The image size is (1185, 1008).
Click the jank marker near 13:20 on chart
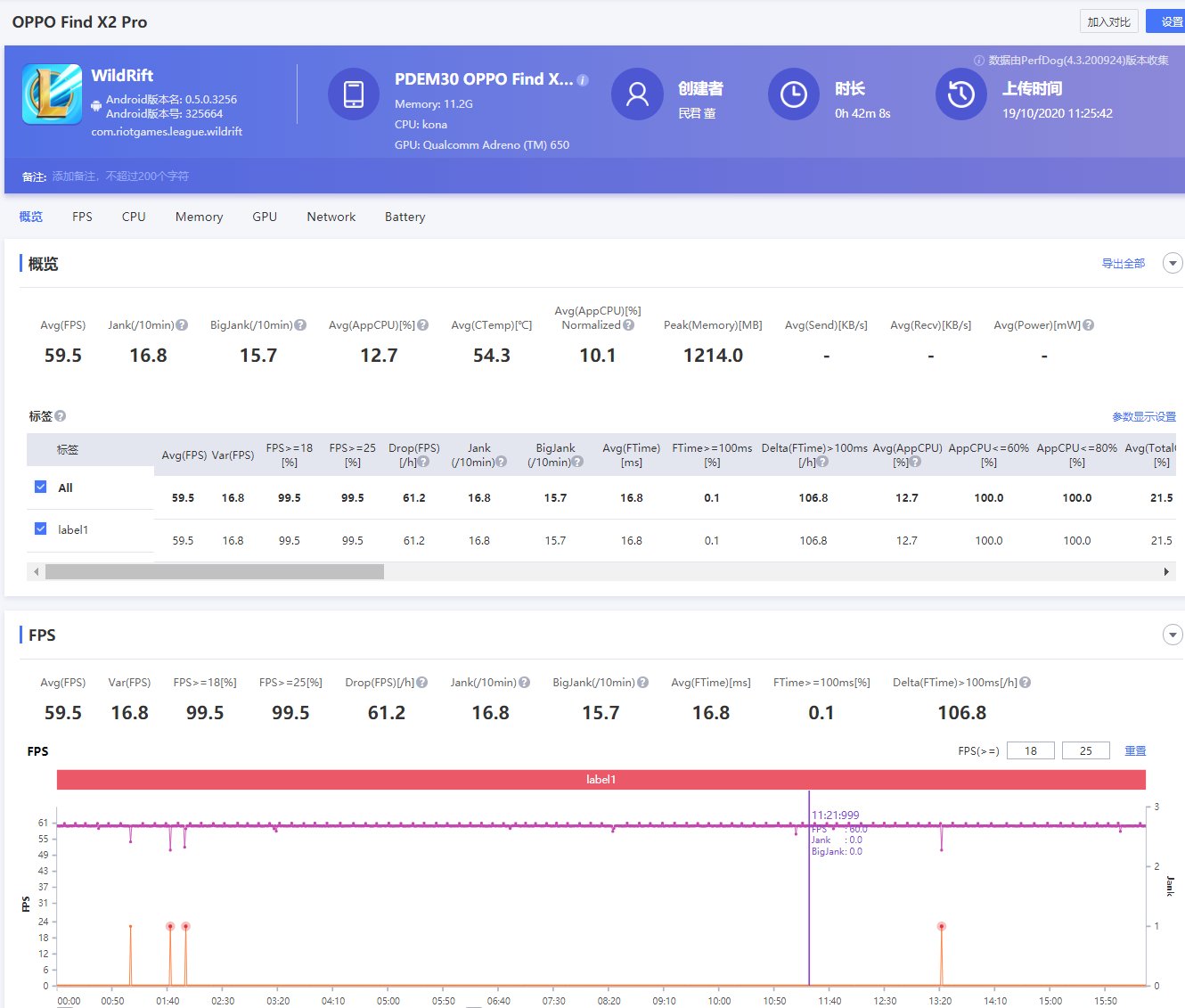coord(941,927)
